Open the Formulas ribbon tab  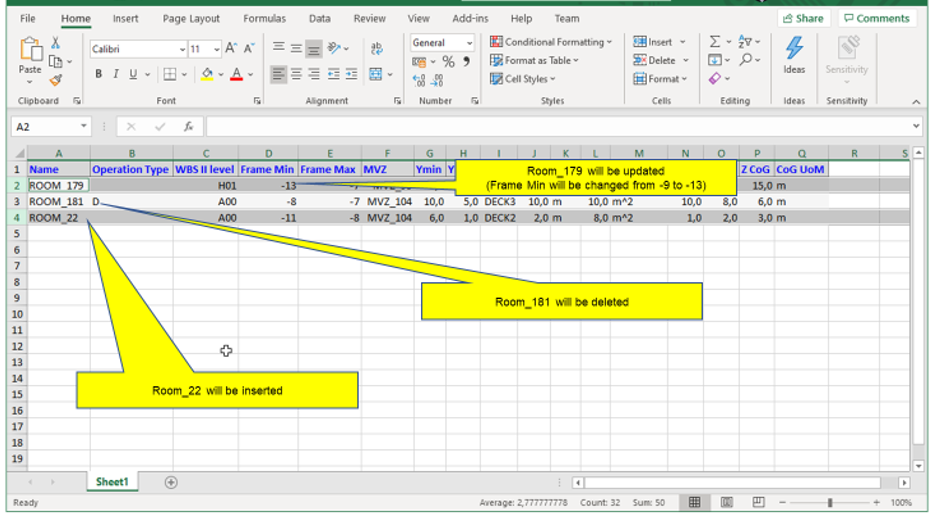coord(264,18)
